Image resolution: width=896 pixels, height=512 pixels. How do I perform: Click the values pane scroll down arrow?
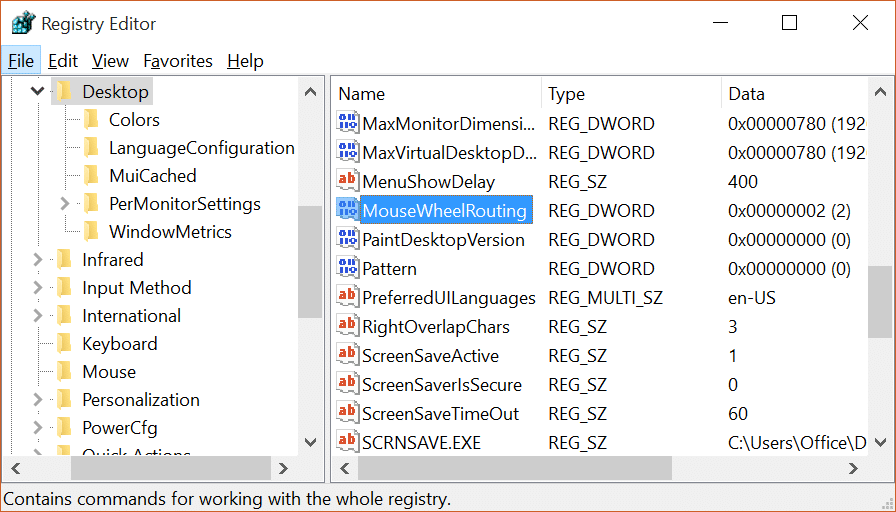pos(880,441)
